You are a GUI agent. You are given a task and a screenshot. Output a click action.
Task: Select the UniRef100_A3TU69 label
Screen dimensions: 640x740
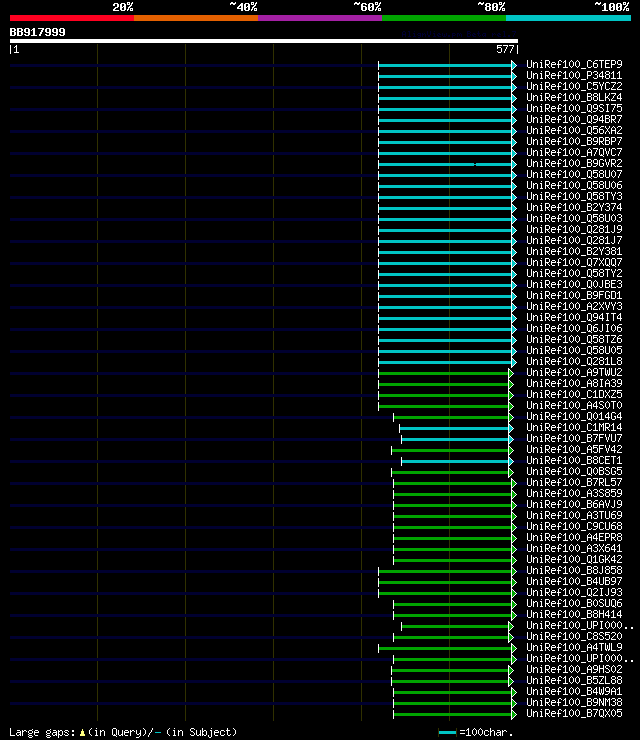coord(574,516)
